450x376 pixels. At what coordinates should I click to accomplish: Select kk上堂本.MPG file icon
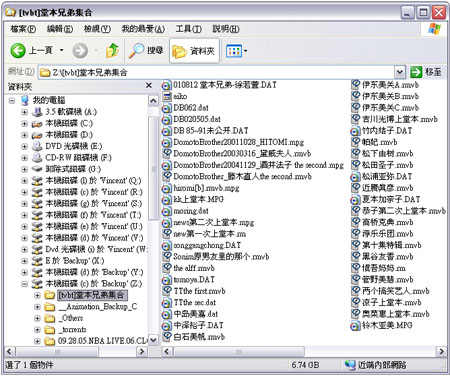click(x=166, y=200)
